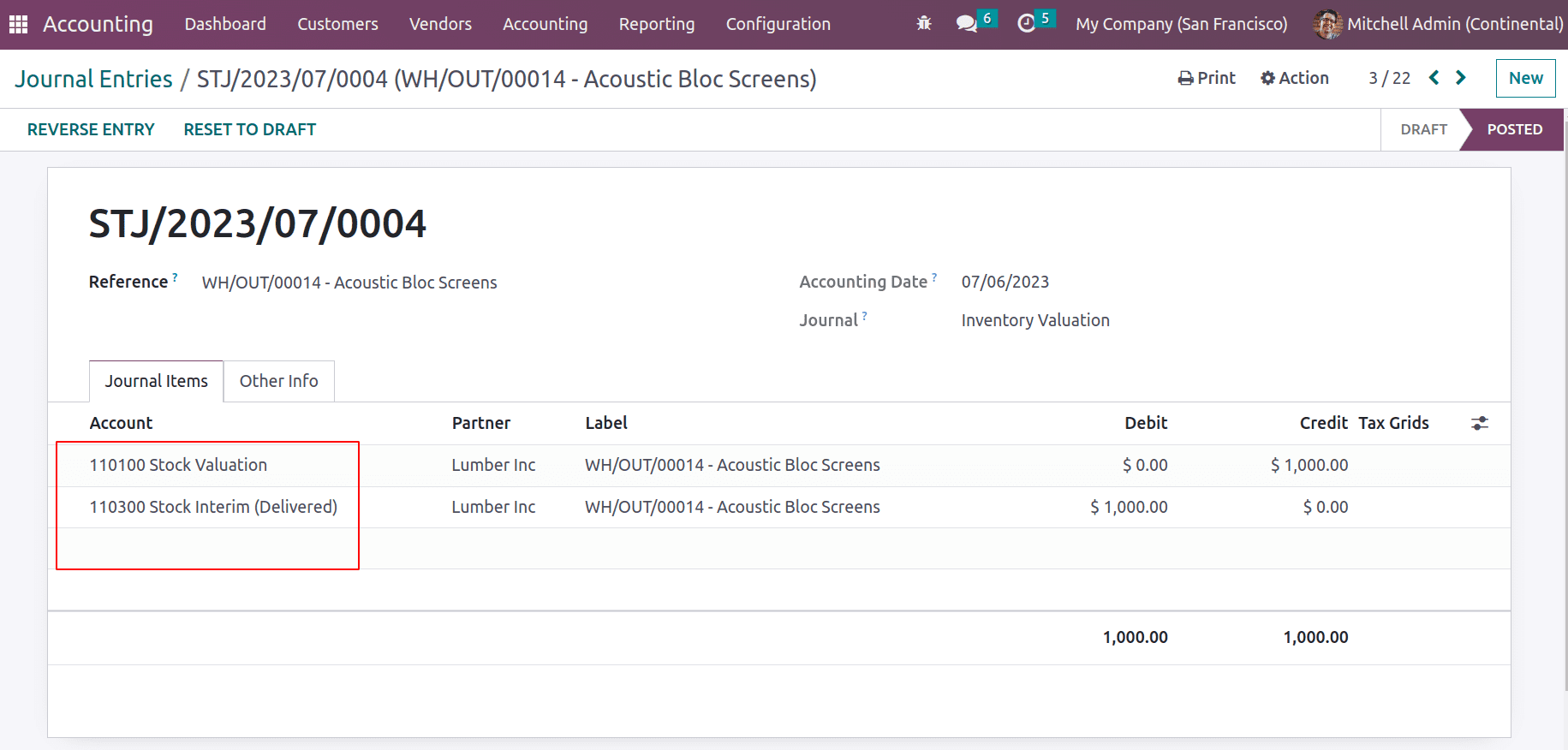Click the Reverse Entry button

pos(91,129)
